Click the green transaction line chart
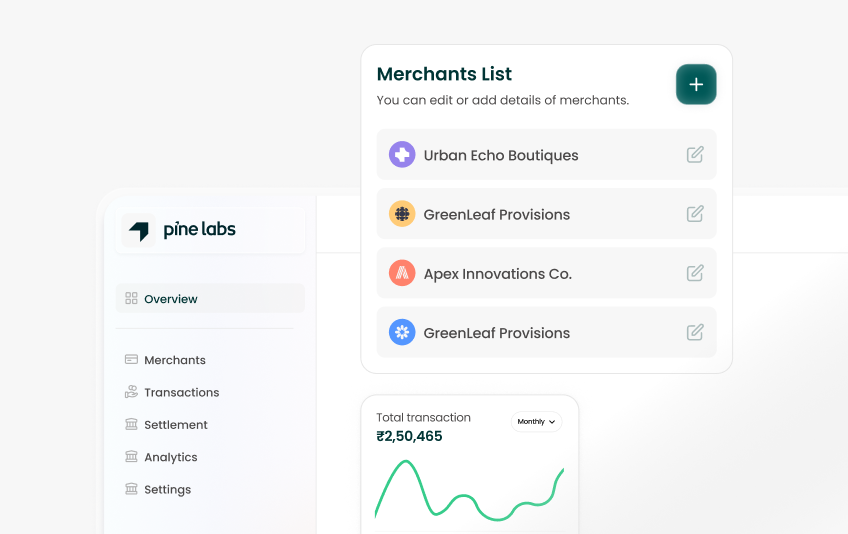848x534 pixels. click(469, 491)
